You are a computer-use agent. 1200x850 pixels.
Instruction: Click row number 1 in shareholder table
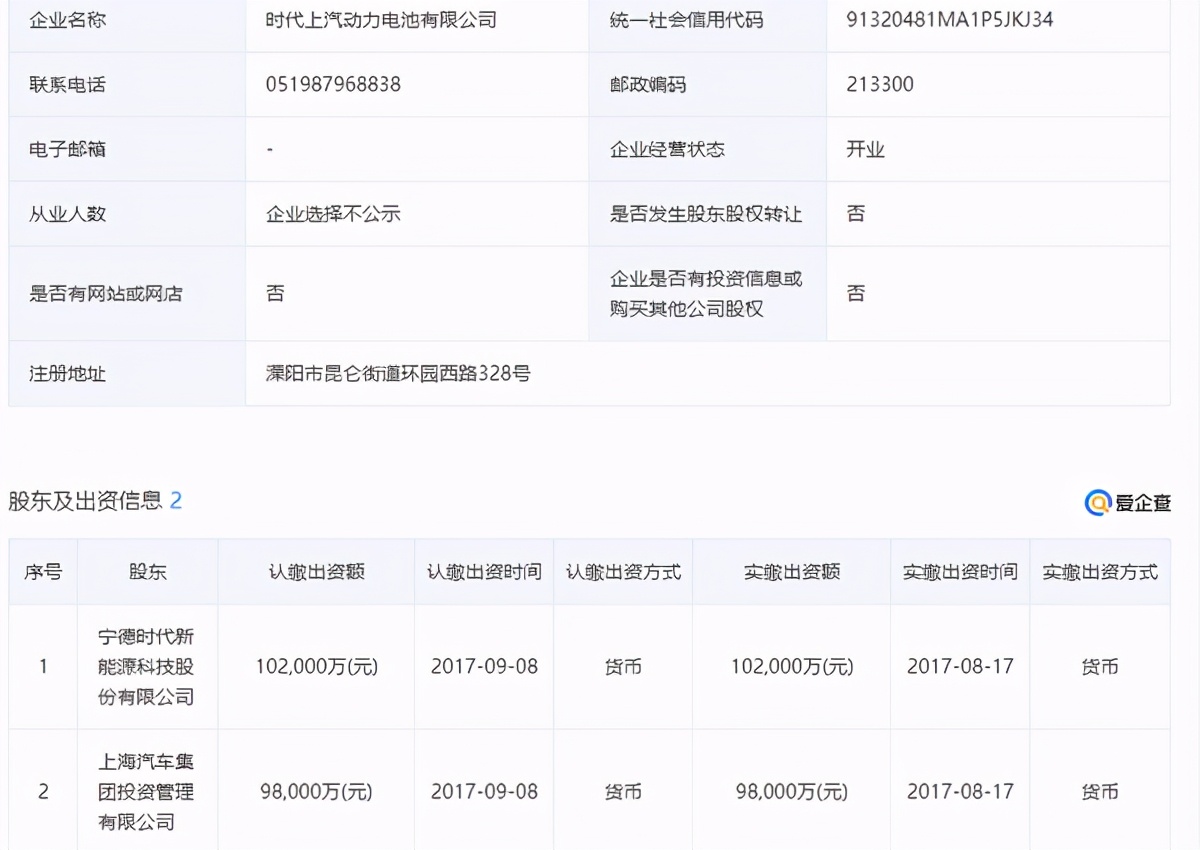tap(43, 667)
